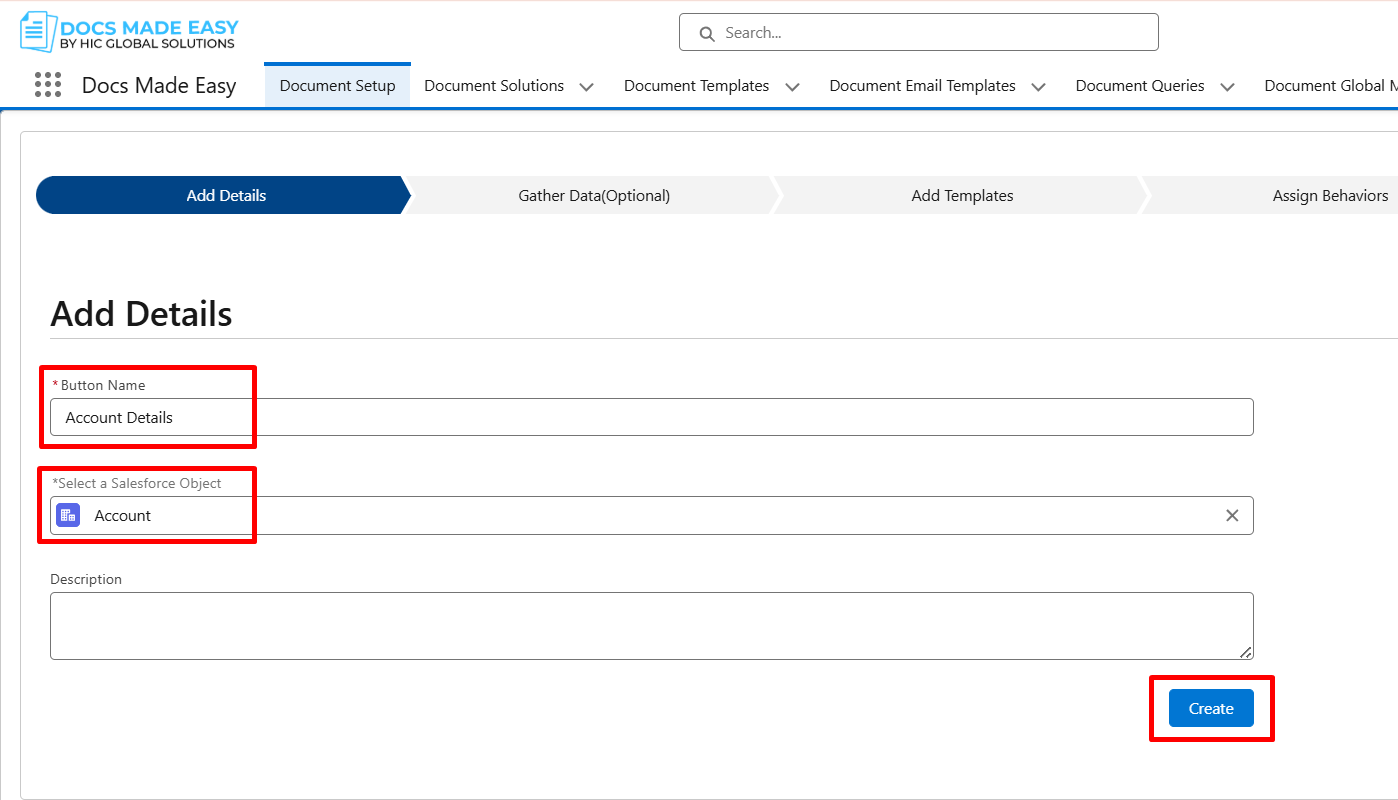Click the Account object icon
Image resolution: width=1398 pixels, height=800 pixels.
[68, 515]
